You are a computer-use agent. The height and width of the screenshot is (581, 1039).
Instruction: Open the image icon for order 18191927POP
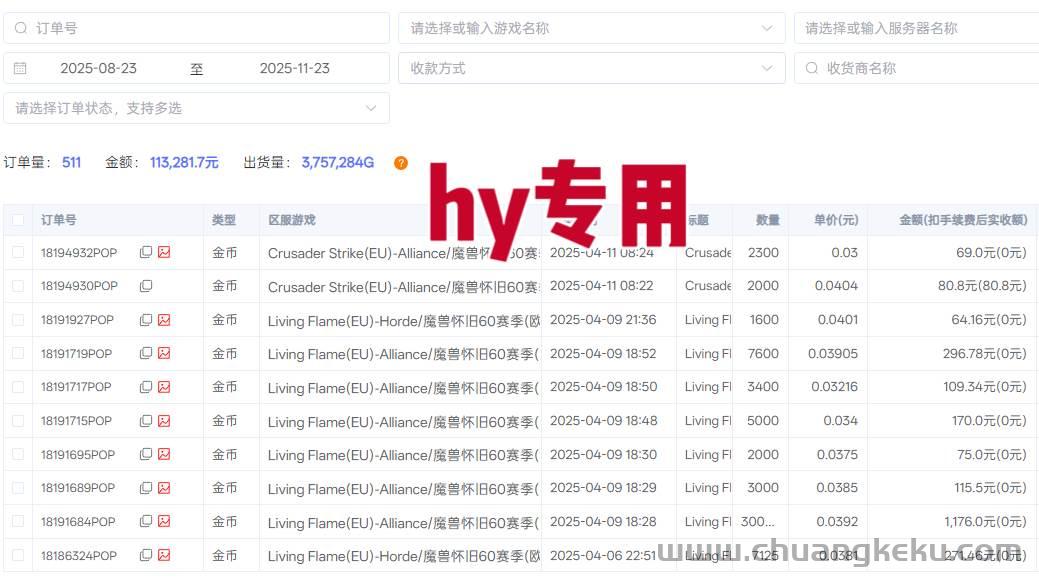(x=164, y=320)
